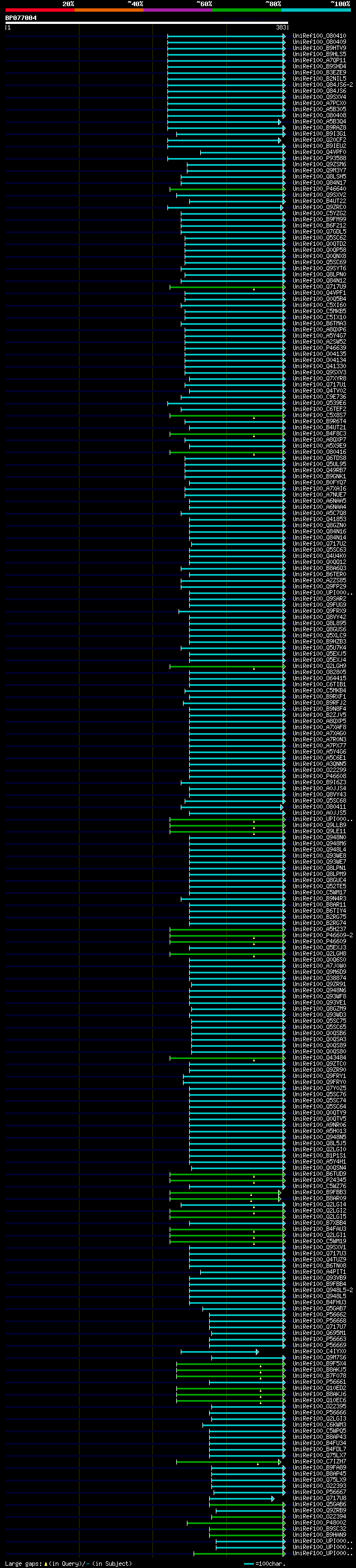Select label UniRef100_B9N4R3
Image resolution: width=356 pixels, height=1568 pixels.
pyautogui.click(x=319, y=899)
